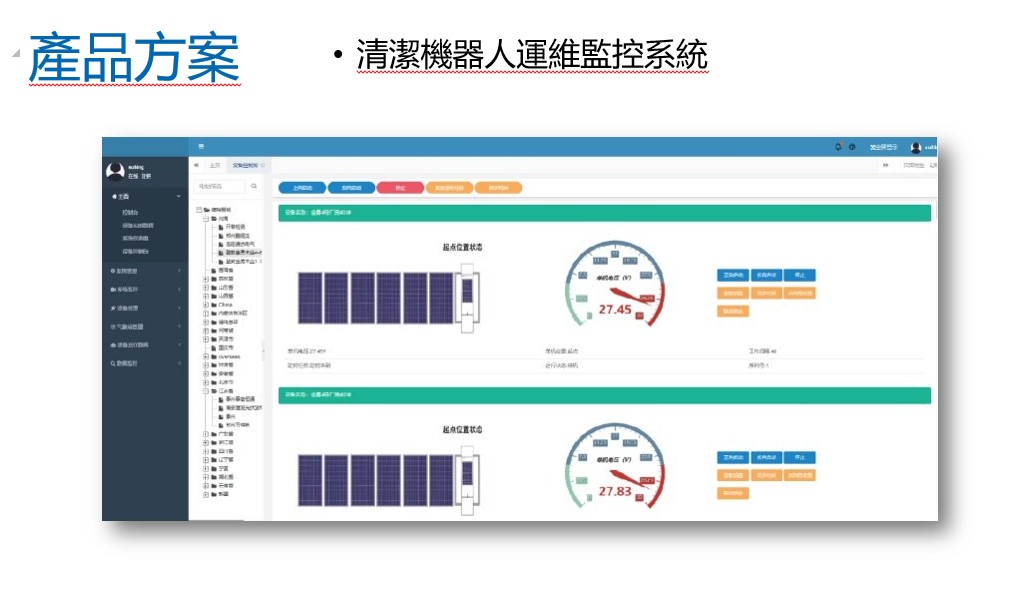The width and height of the screenshot is (1029, 589).
Task: Click the first blue pill button in toolbar
Action: coord(302,187)
